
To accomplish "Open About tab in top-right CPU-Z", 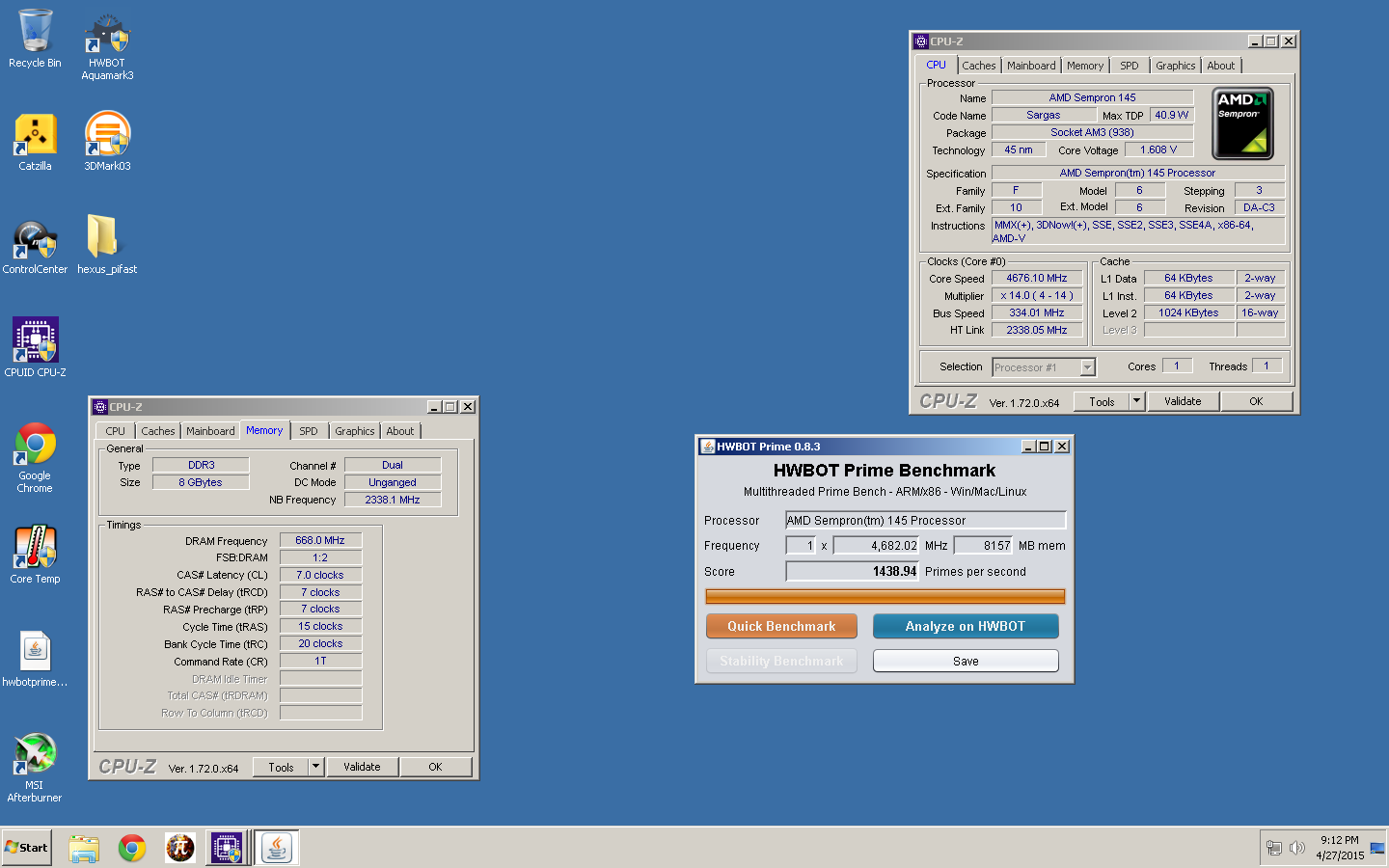I will 1221,66.
